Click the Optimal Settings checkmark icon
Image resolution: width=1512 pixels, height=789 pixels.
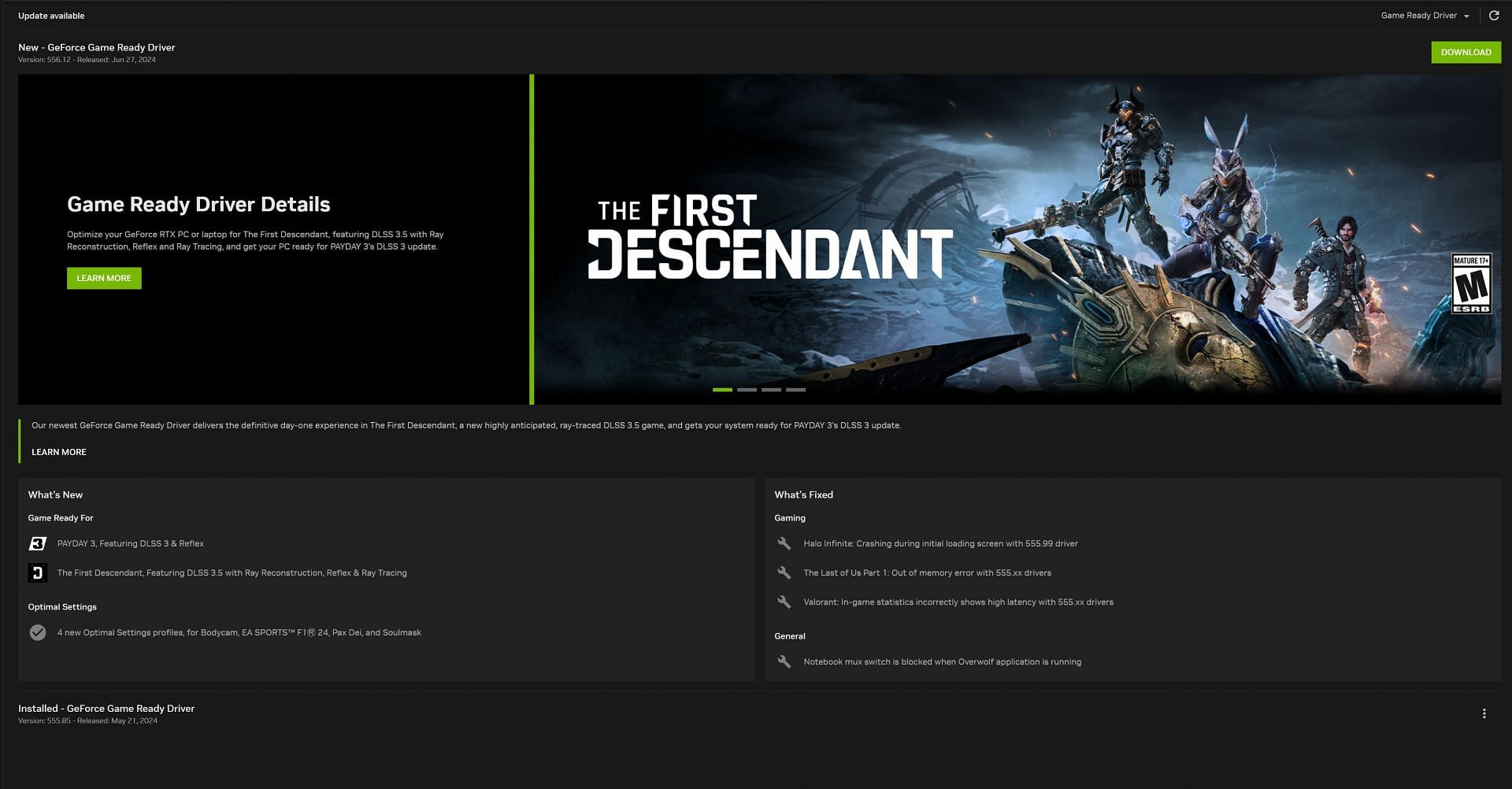(x=38, y=632)
